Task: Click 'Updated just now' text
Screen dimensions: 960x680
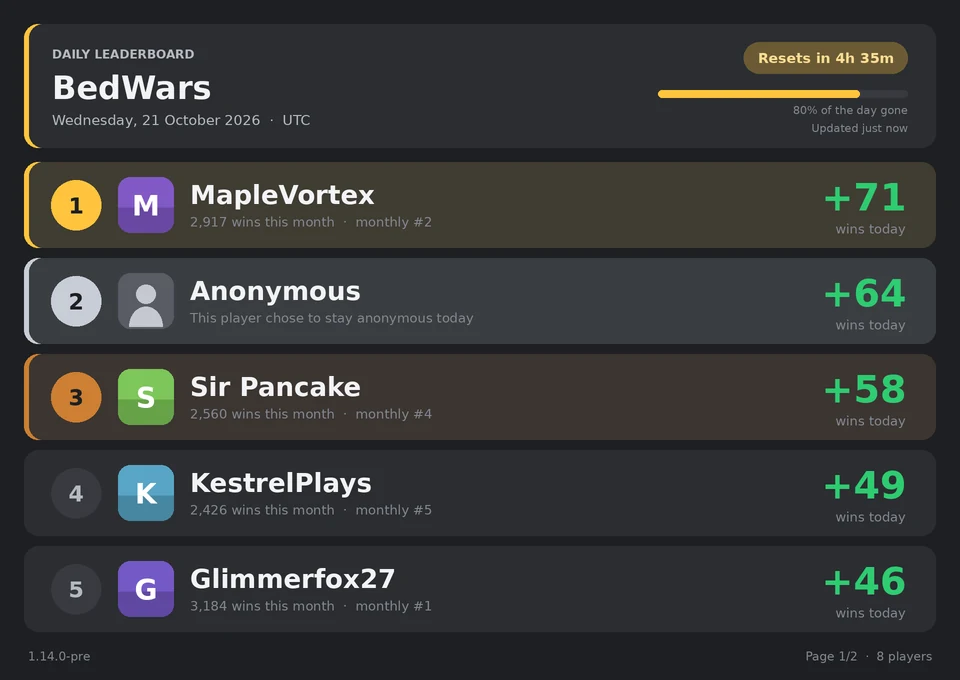Action: tap(859, 128)
